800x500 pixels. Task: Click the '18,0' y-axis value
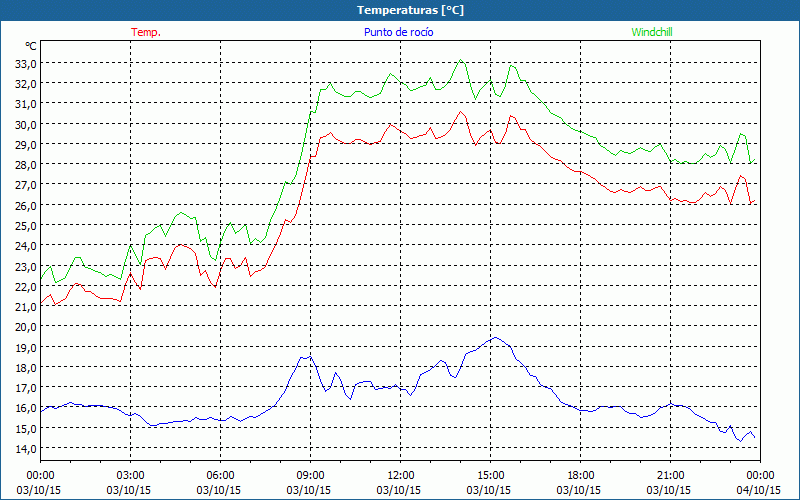[26, 368]
